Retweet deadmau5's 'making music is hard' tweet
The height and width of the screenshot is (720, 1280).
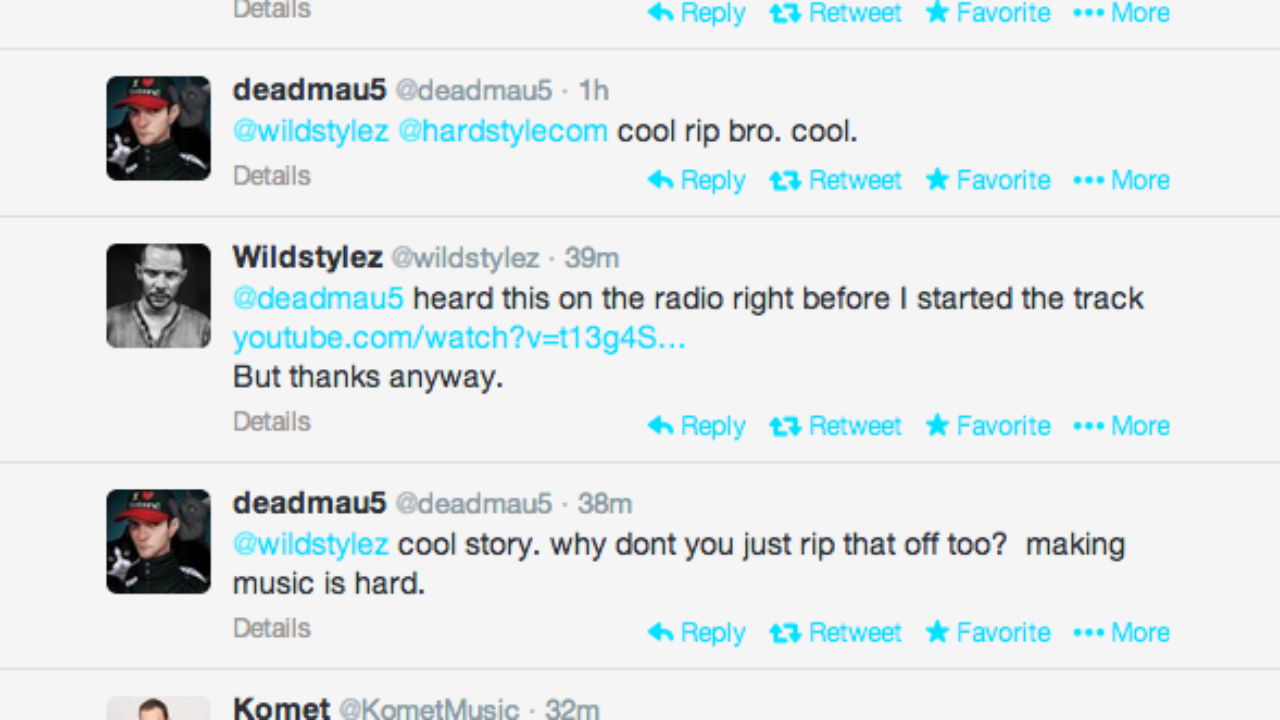pos(836,633)
